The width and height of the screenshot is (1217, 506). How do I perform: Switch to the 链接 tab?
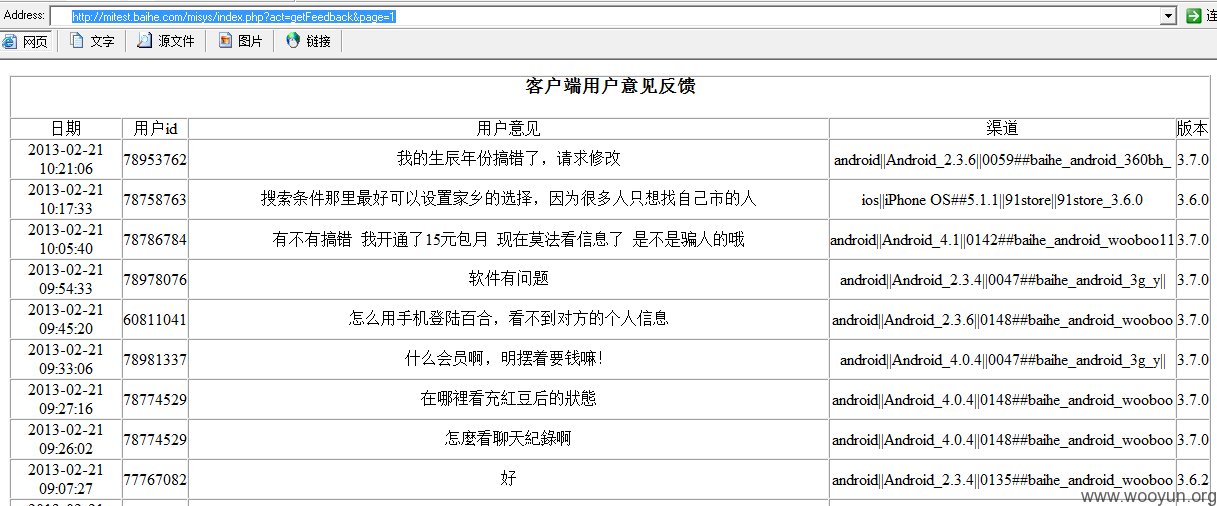[308, 41]
